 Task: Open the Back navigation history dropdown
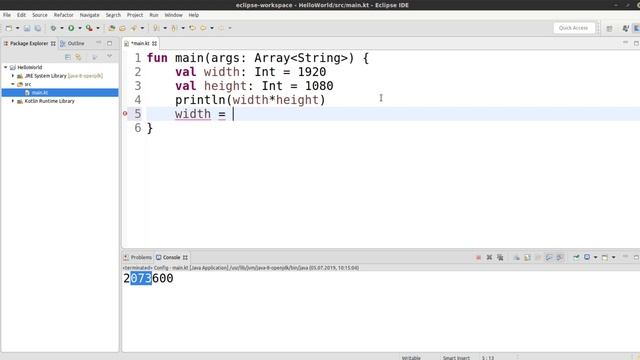coord(212,28)
